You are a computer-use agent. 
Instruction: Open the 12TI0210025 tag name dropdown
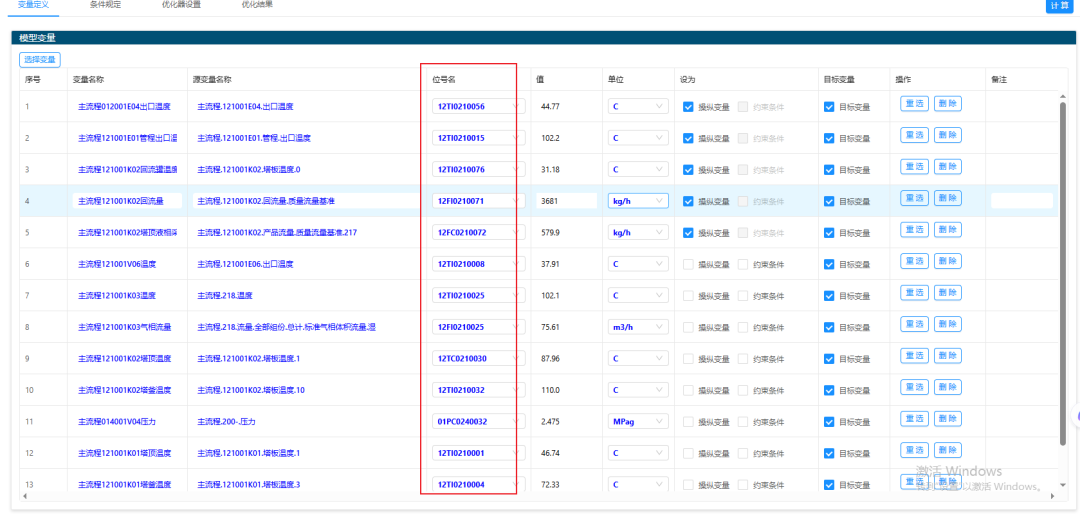[479, 295]
